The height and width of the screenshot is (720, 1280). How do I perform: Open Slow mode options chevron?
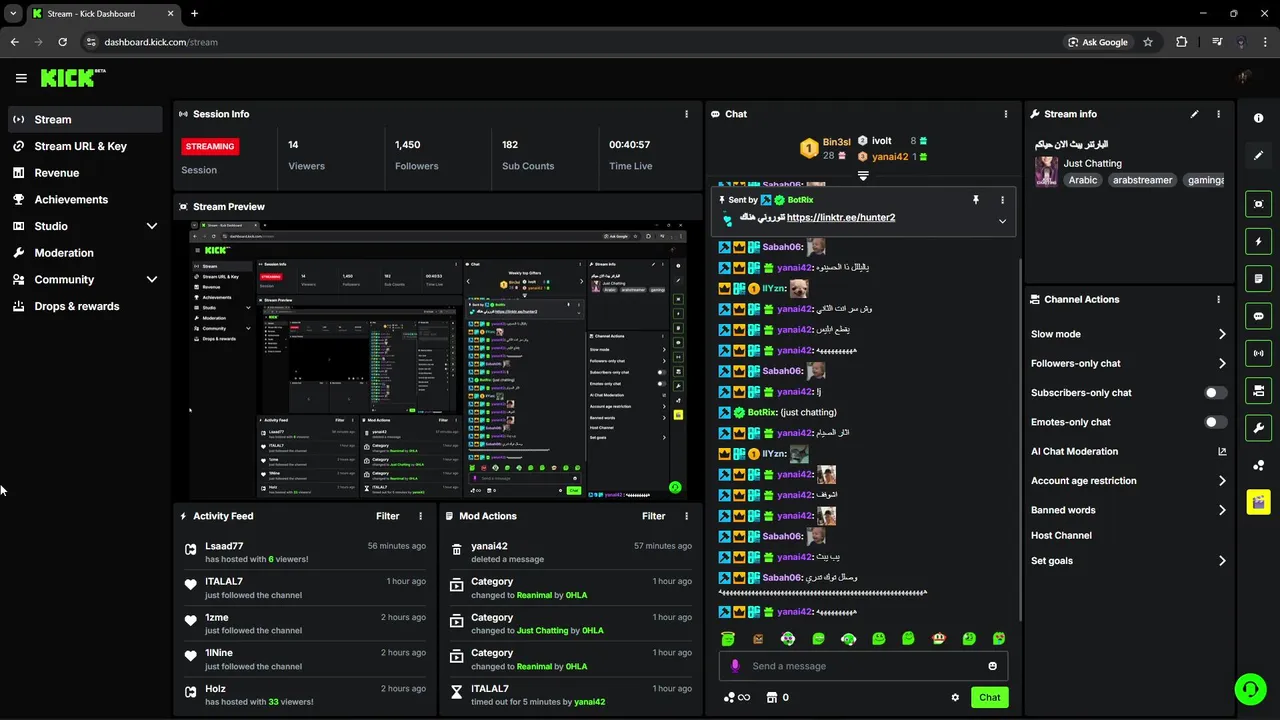click(1222, 334)
